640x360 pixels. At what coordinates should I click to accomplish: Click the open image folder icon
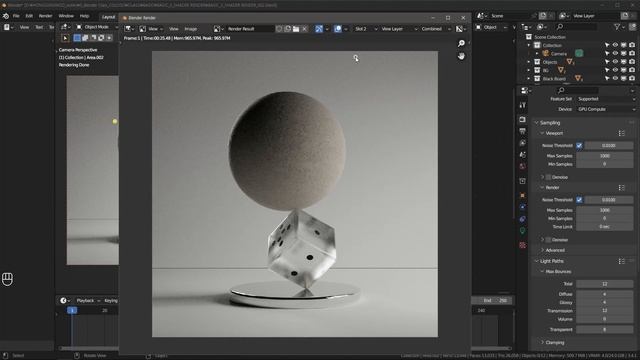click(296, 29)
